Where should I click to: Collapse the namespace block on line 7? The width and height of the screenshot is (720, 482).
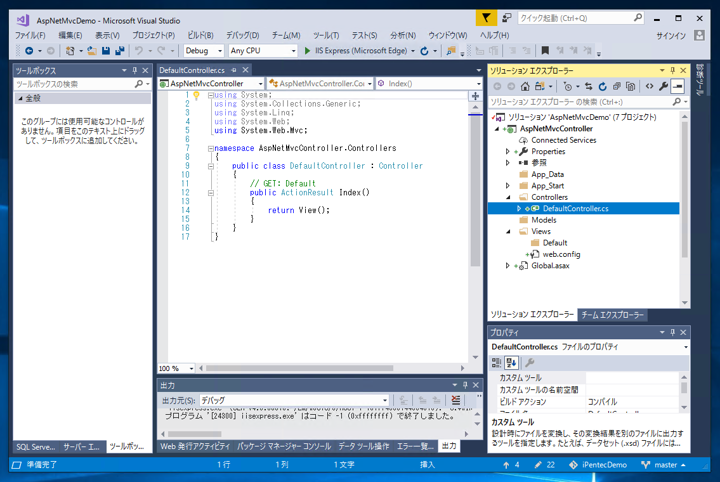(210, 148)
